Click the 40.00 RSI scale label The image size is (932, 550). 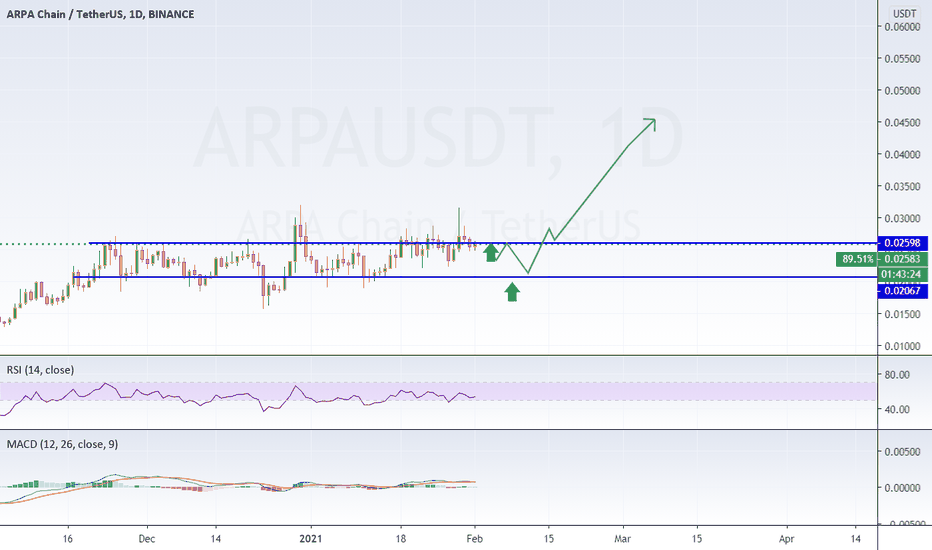coord(897,409)
